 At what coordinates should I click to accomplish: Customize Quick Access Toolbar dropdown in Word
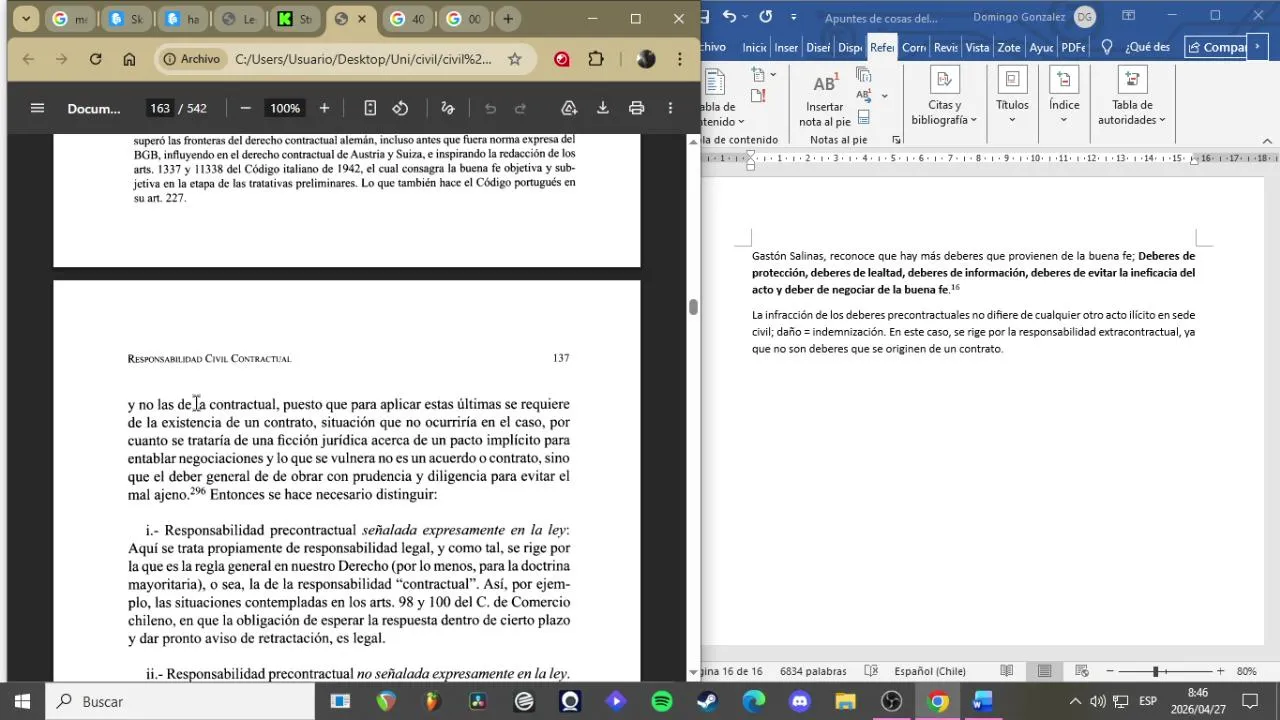pos(794,16)
